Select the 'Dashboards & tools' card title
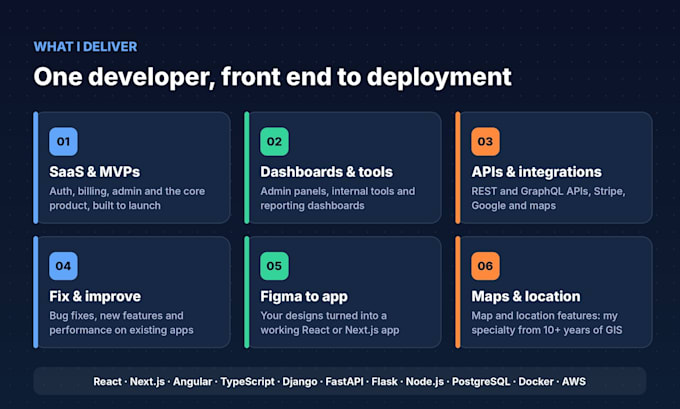This screenshot has height=409, width=680. [x=327, y=172]
